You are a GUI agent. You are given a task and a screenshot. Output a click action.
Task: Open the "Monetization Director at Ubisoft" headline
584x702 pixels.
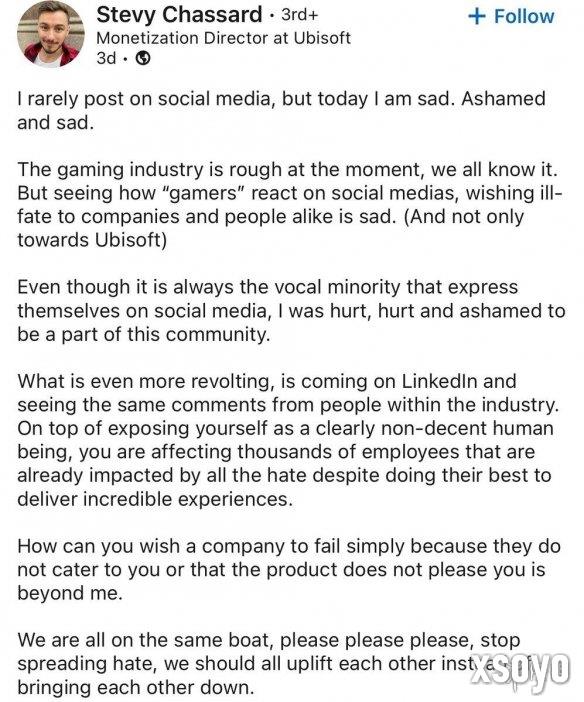223,38
